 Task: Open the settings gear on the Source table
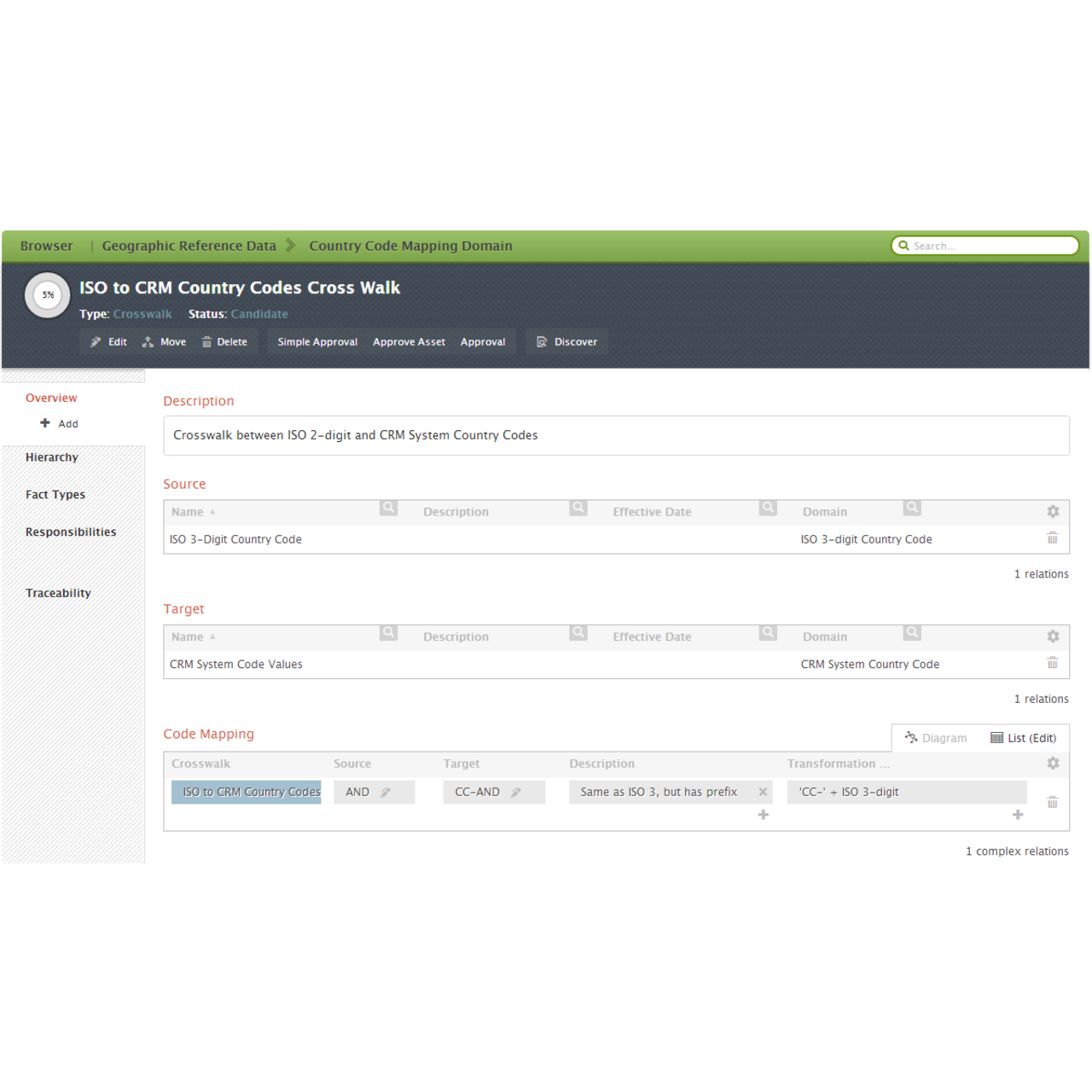click(x=1053, y=511)
